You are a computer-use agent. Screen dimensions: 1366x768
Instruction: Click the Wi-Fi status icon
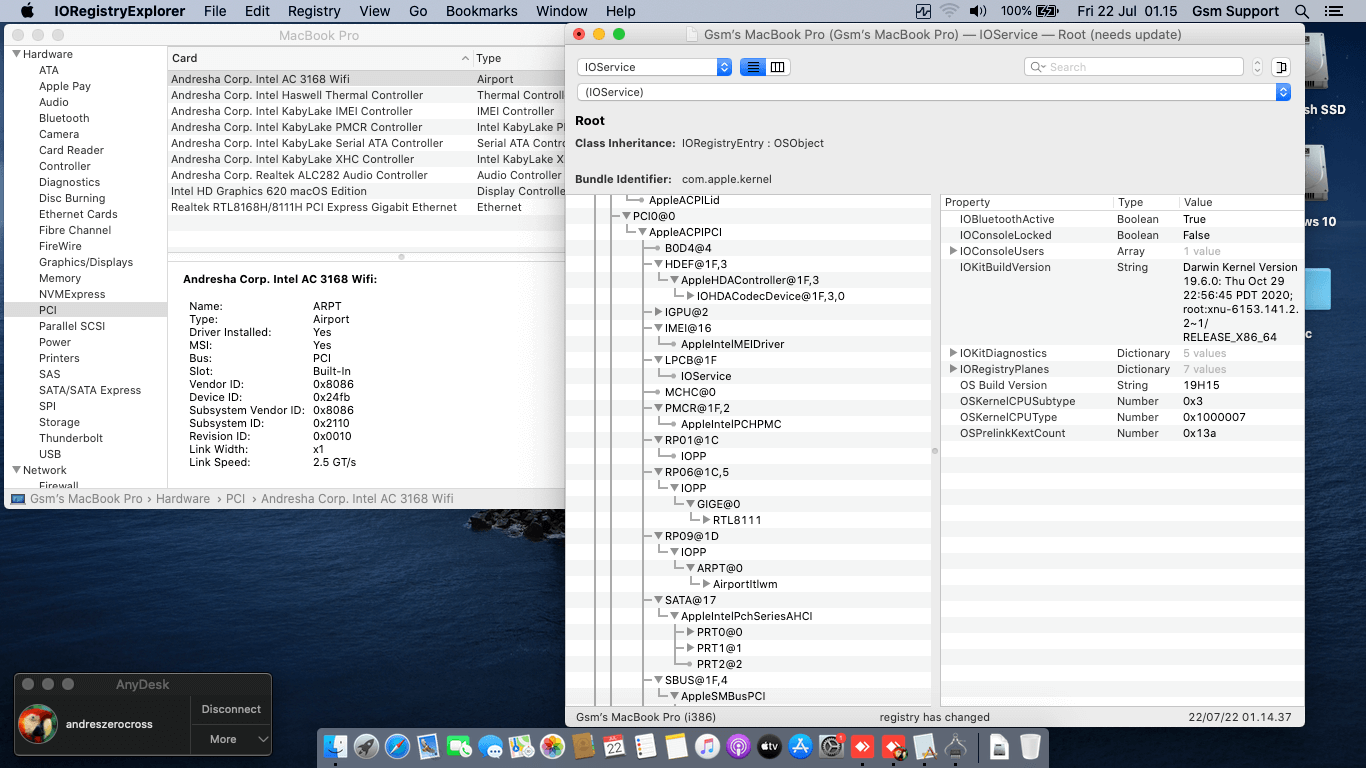949,11
